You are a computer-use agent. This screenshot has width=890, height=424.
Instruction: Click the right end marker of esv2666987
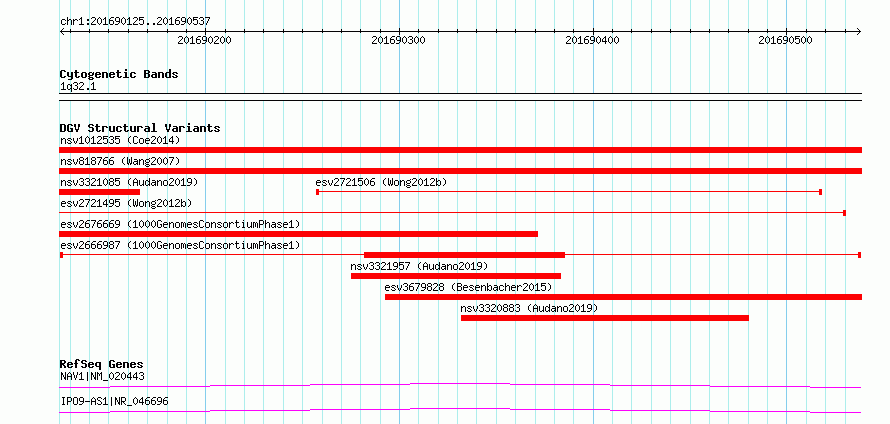pos(859,255)
